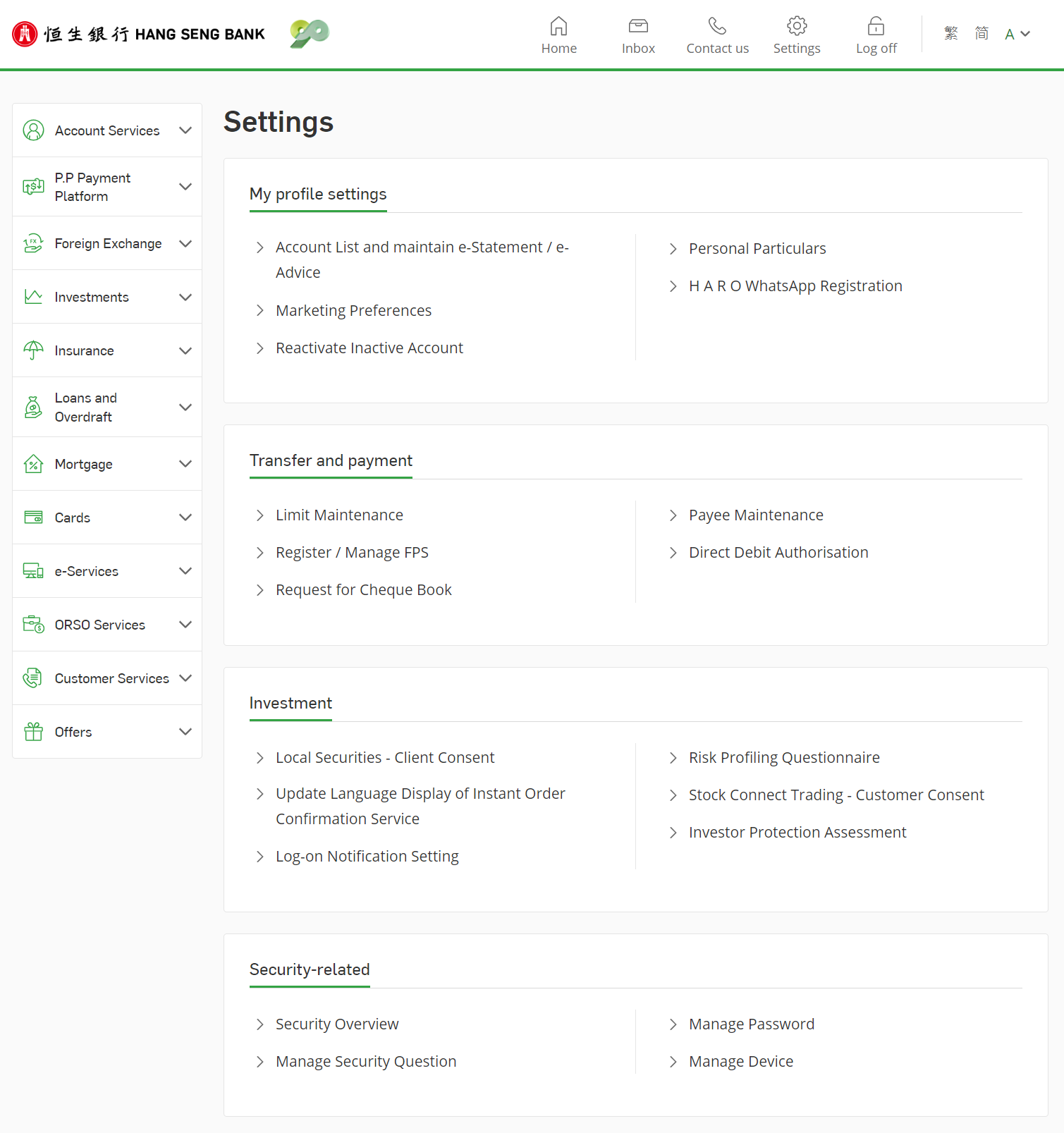This screenshot has width=1064, height=1133.
Task: Expand the Account Services menu
Action: [107, 130]
